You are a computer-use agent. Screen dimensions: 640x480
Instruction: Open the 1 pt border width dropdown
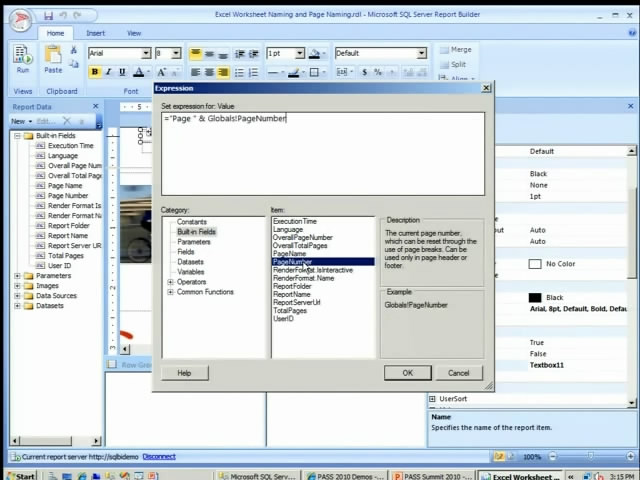click(x=300, y=53)
